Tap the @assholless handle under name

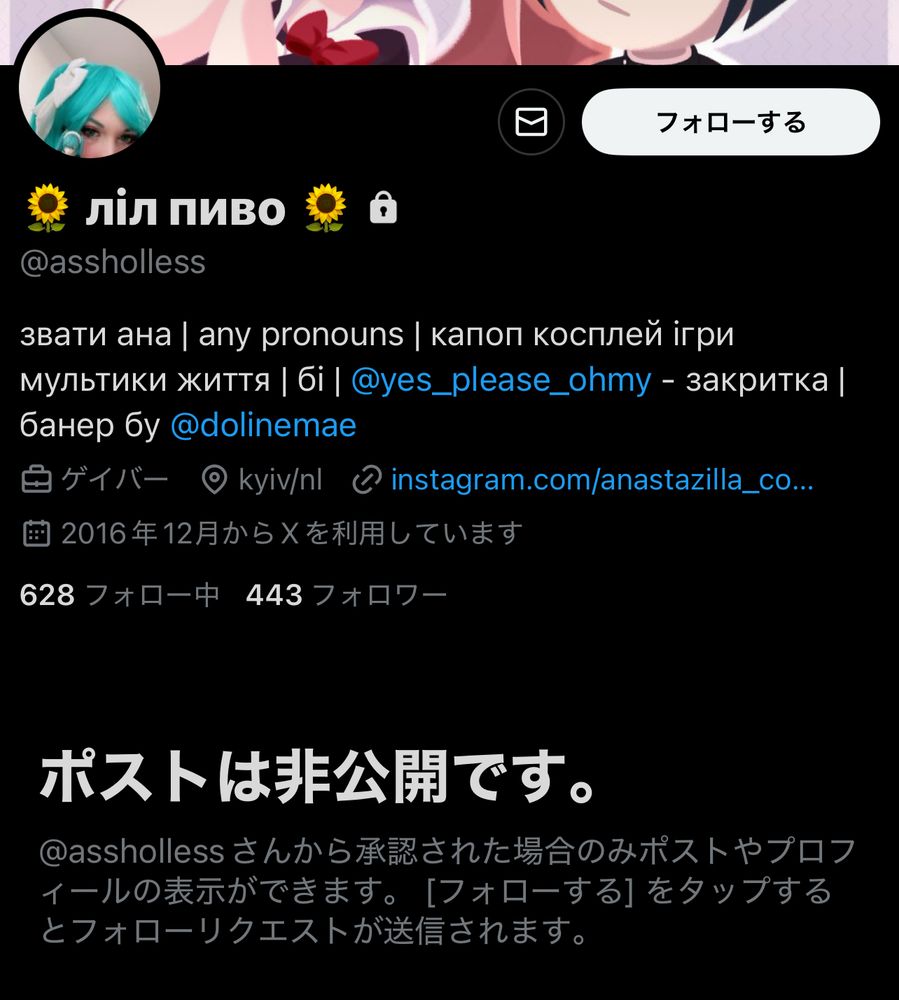[113, 262]
